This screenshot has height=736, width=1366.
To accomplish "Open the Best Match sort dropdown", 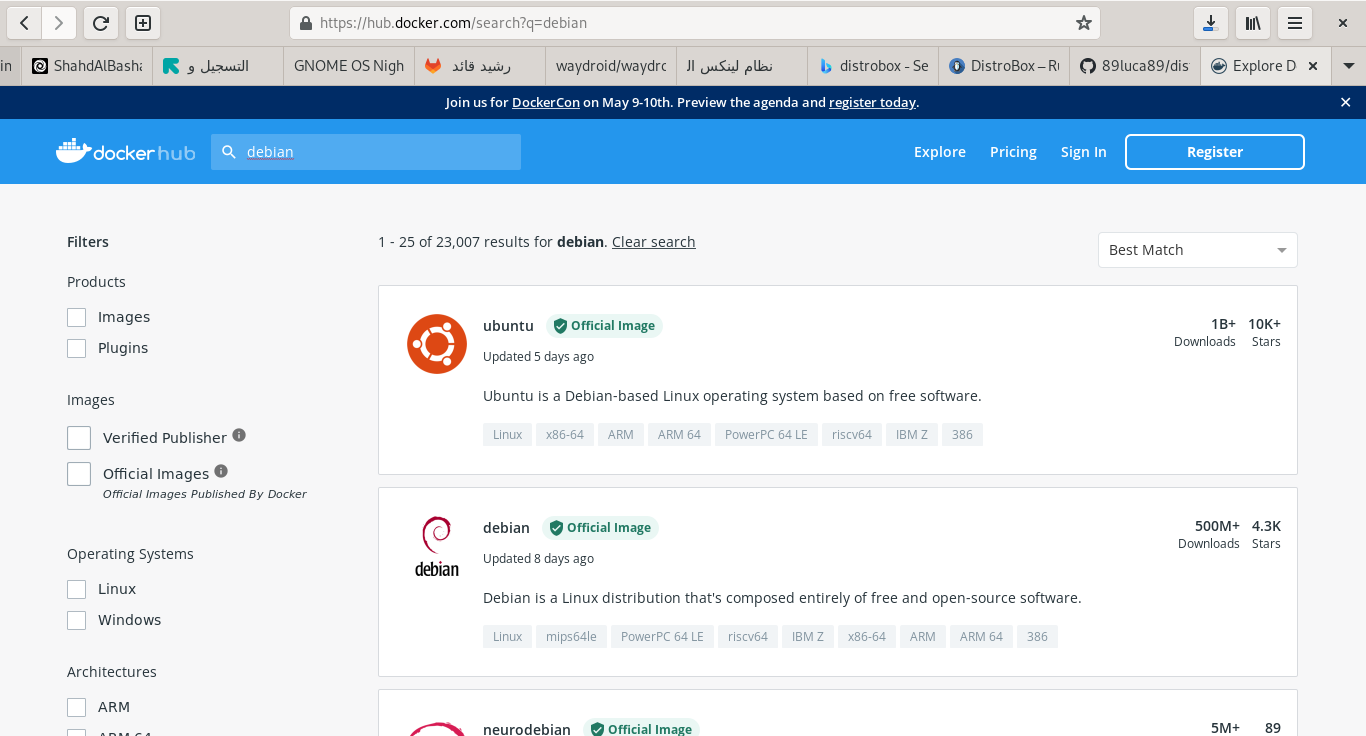I will coord(1197,249).
